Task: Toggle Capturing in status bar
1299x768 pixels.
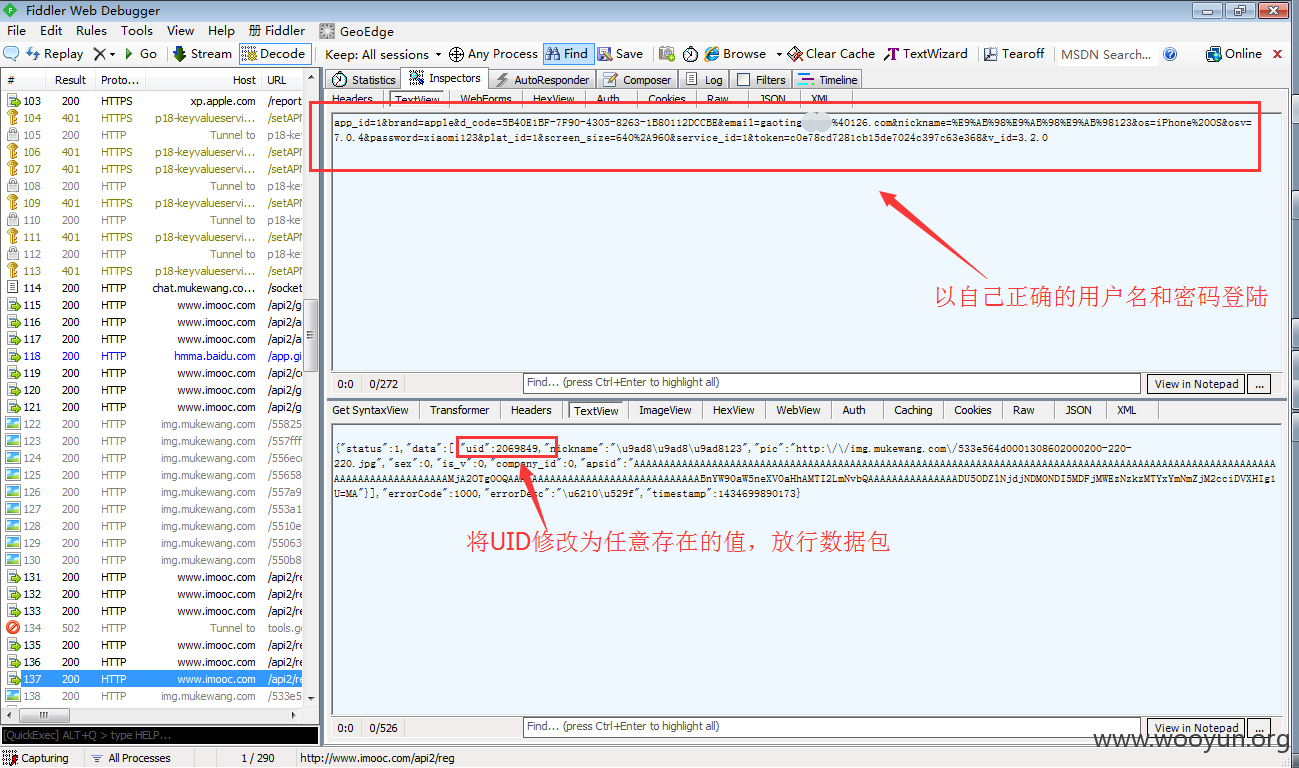Action: pos(37,758)
